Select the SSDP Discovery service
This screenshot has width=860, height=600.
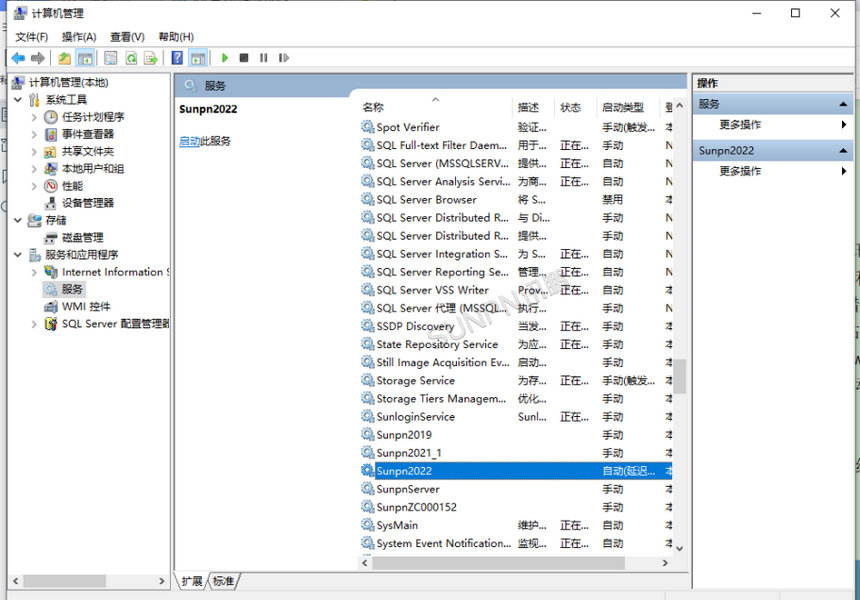(516, 326)
